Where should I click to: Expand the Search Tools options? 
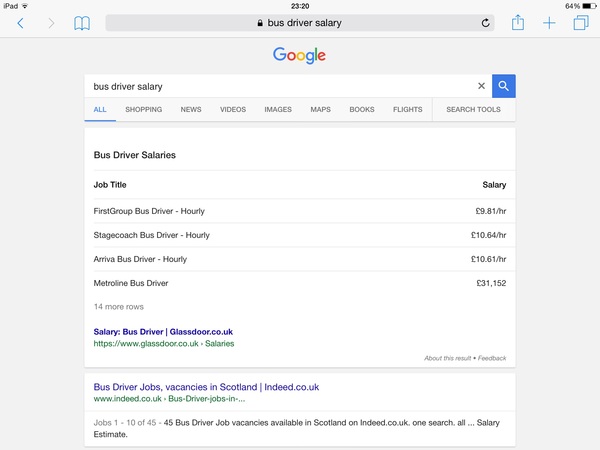[x=473, y=109]
